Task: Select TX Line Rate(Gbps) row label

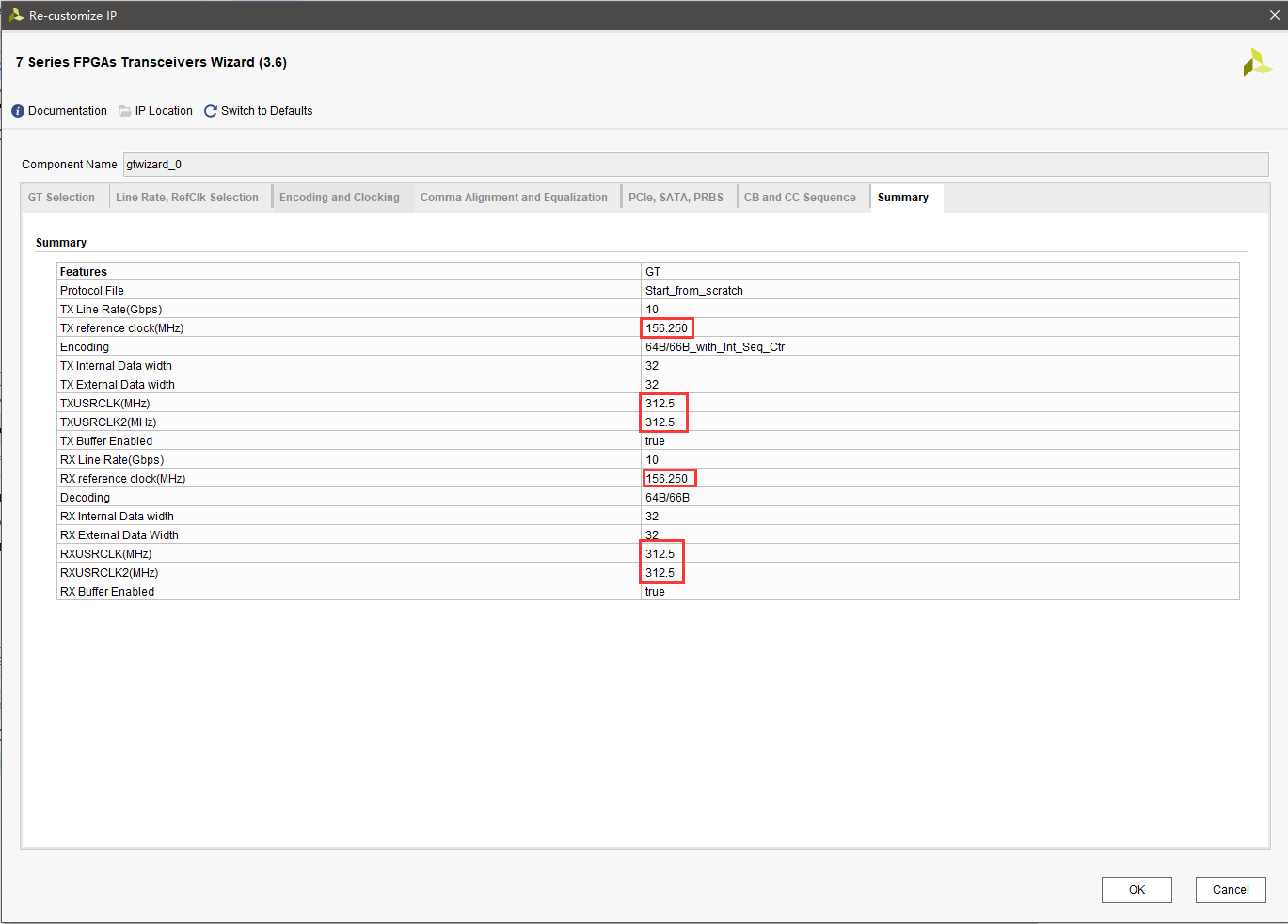Action: 111,310
